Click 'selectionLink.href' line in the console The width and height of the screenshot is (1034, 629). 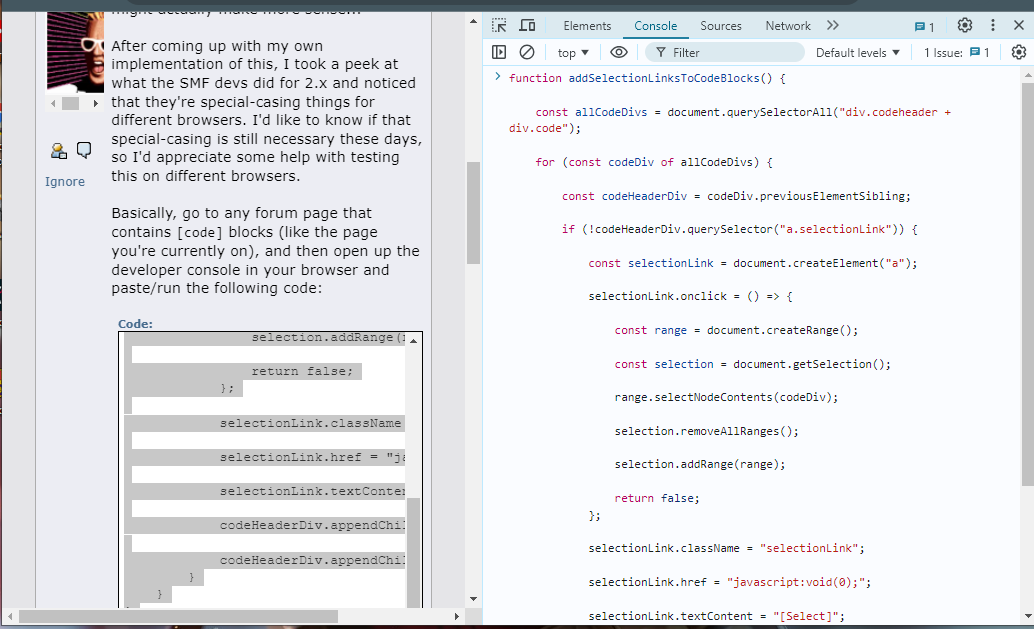pyautogui.click(x=729, y=582)
